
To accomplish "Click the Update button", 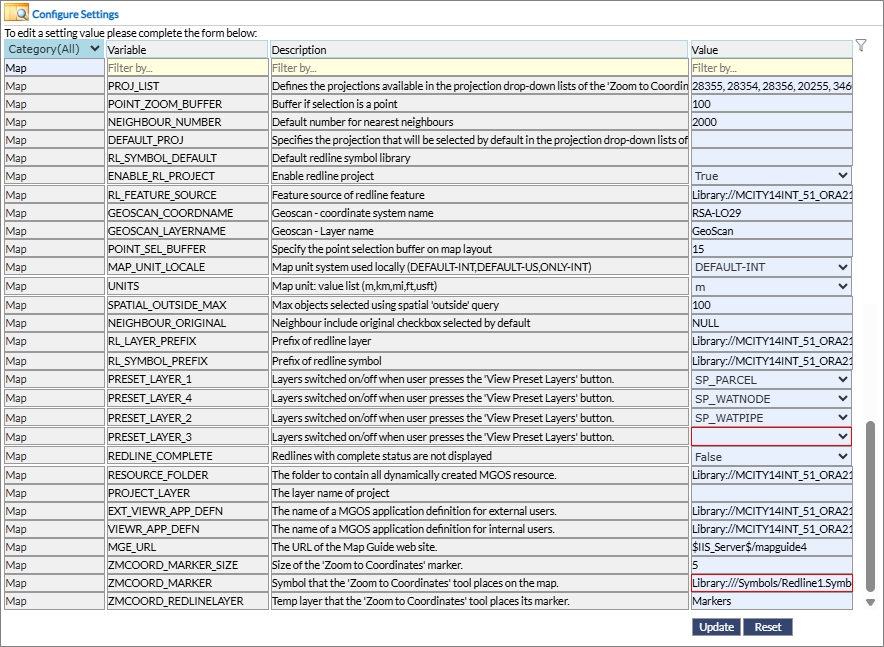I will pyautogui.click(x=716, y=627).
